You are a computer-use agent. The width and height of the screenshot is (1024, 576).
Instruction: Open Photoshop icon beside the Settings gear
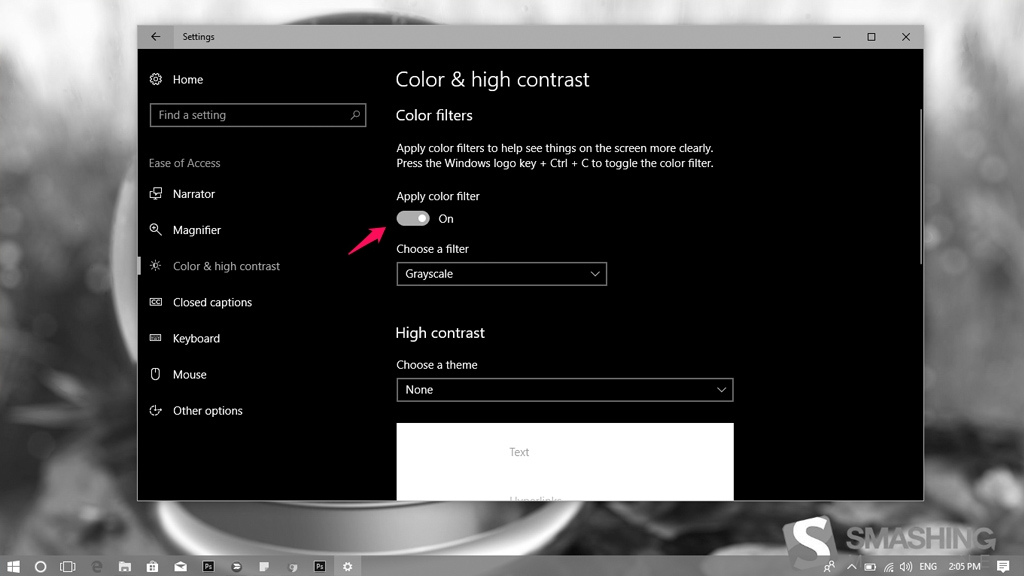point(320,566)
